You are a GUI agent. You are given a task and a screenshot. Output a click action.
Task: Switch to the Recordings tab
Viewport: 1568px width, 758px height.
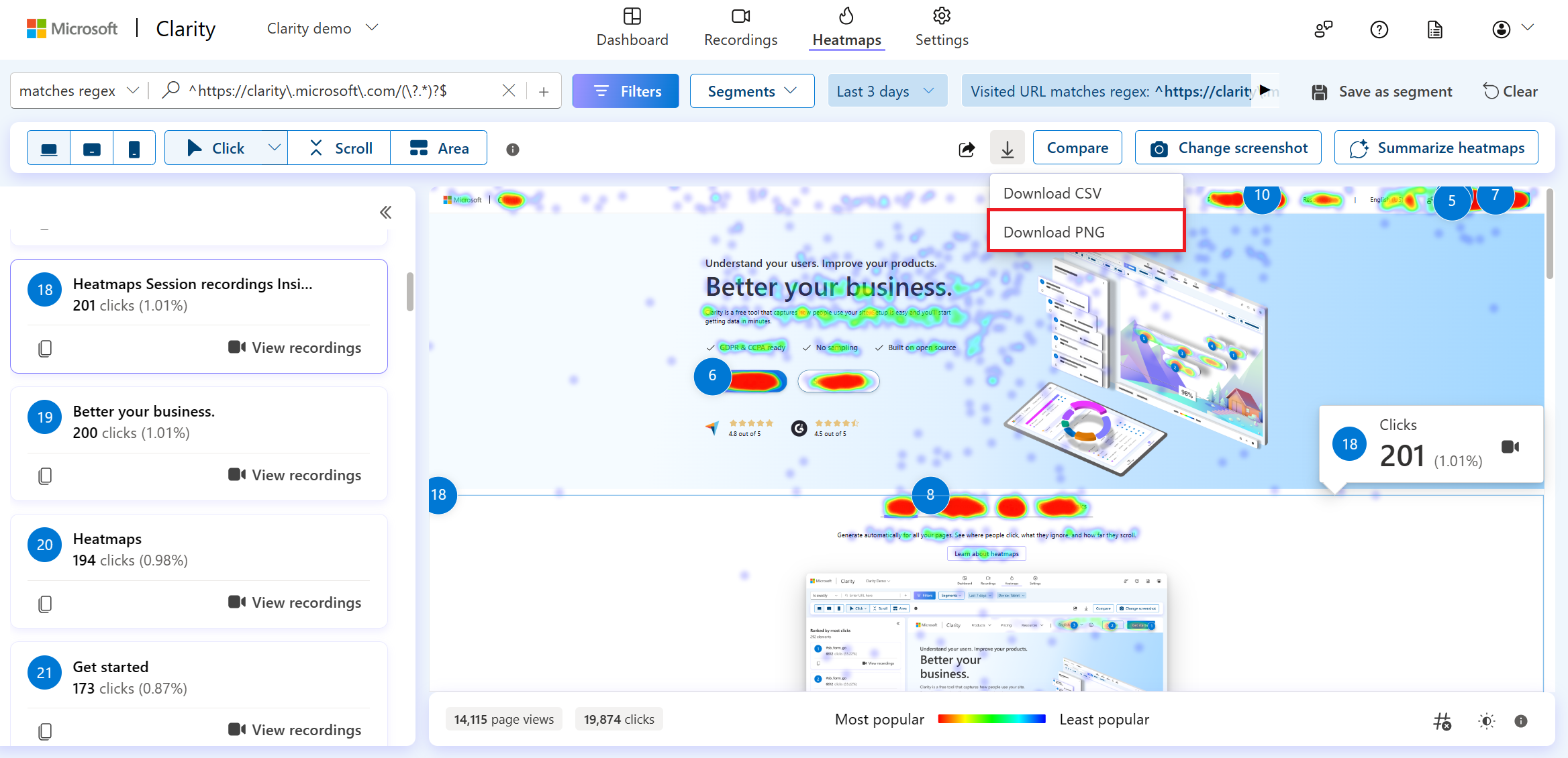click(x=739, y=27)
